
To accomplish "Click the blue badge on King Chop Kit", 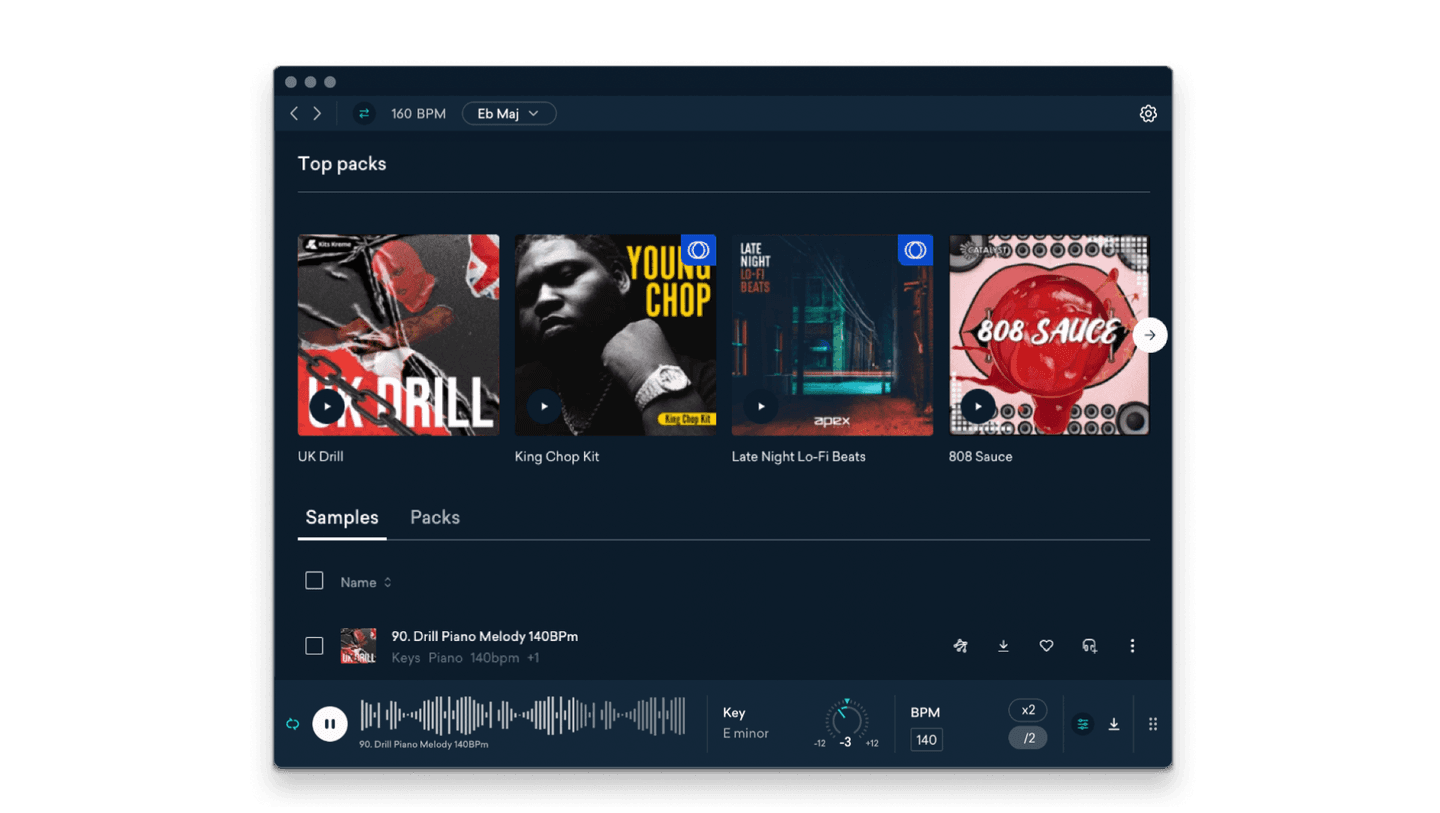I will click(x=698, y=250).
